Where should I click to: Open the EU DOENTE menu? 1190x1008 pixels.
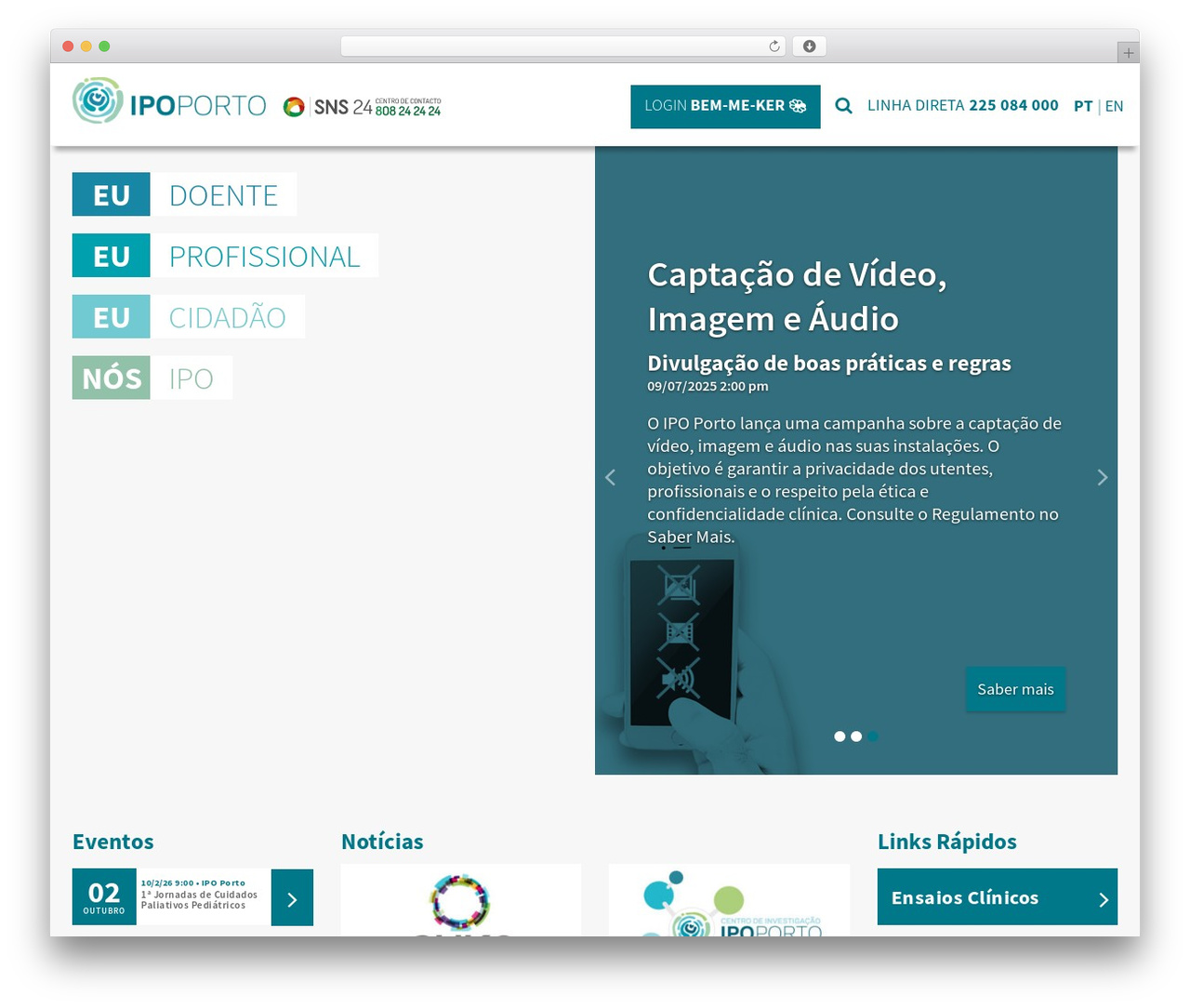[x=184, y=194]
